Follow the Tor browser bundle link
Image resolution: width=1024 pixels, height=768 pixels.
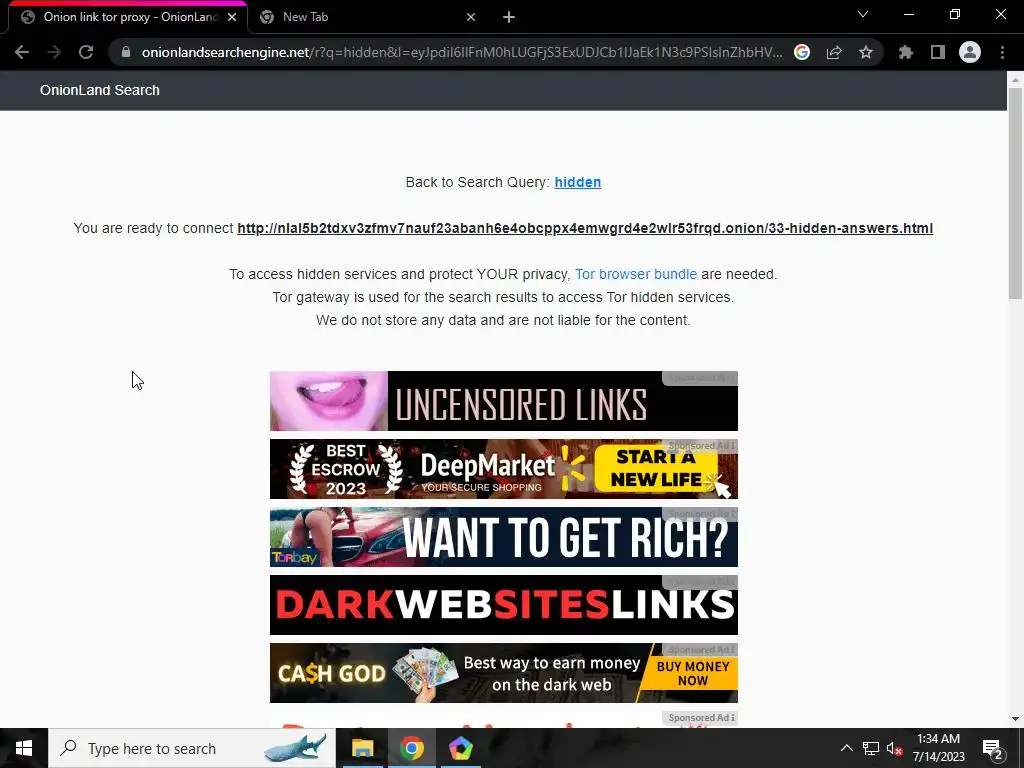(635, 274)
